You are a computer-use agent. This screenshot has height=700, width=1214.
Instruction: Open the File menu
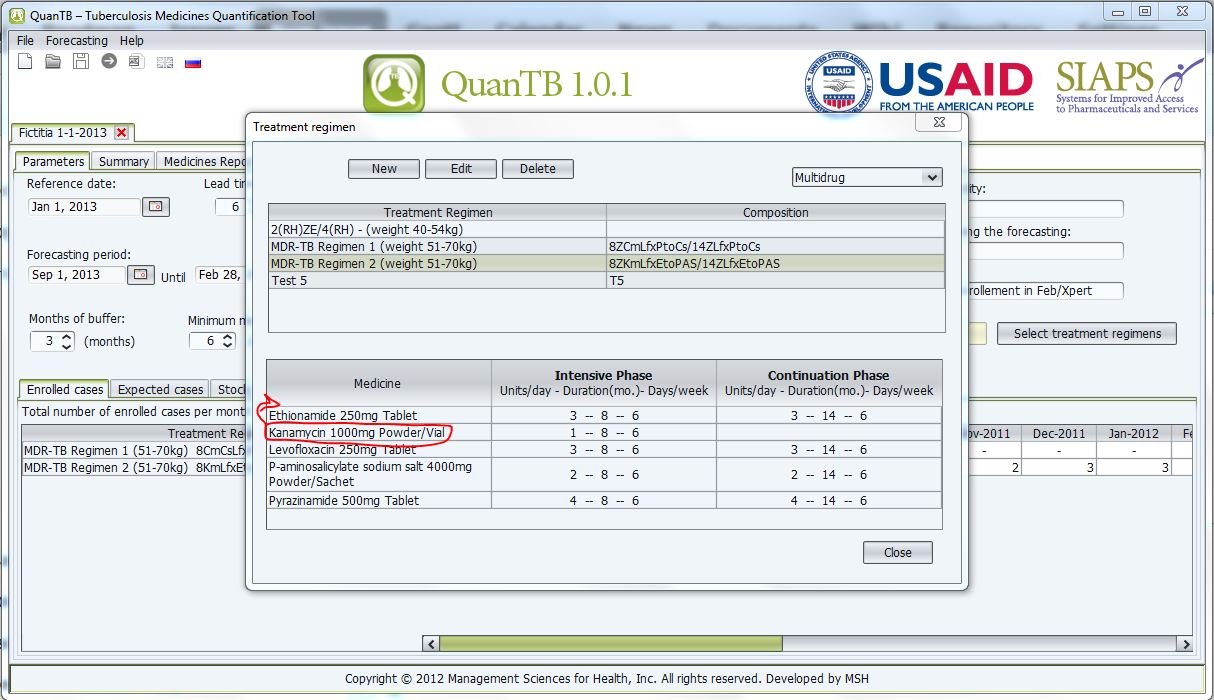point(25,40)
